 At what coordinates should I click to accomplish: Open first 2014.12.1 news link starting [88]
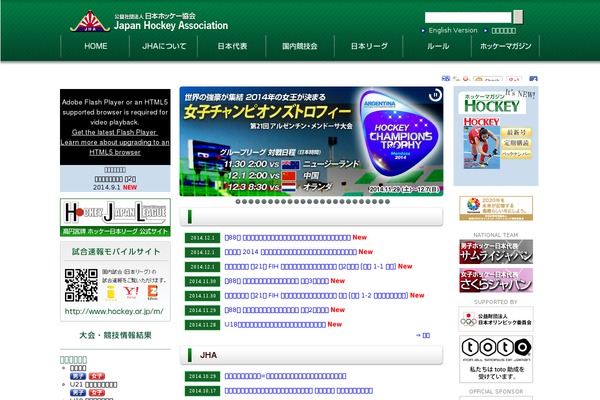pos(287,238)
